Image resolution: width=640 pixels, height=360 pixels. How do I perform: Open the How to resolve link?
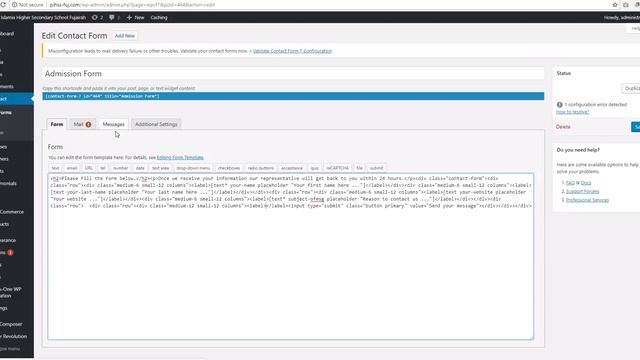pyautogui.click(x=572, y=112)
